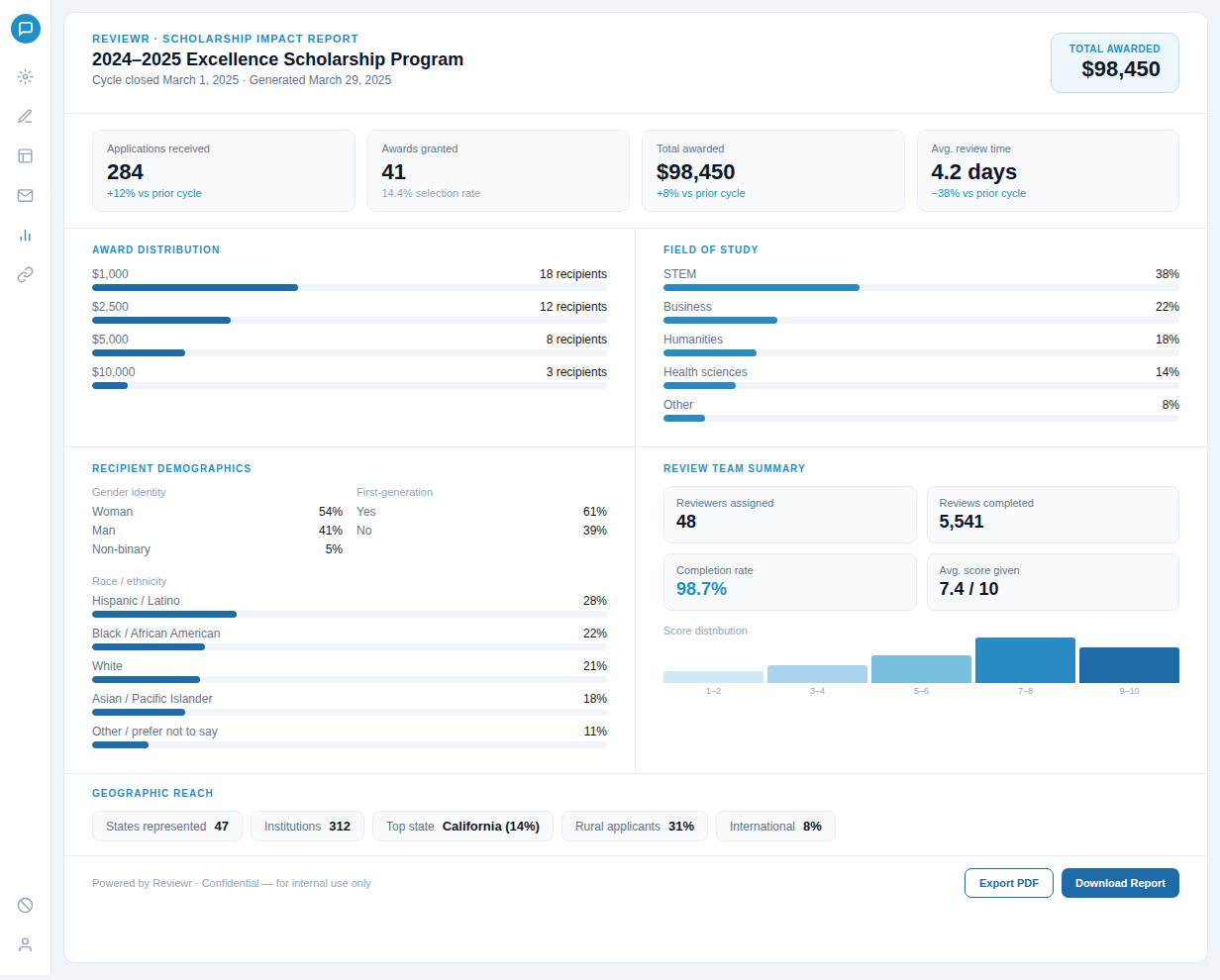This screenshot has height=980, width=1220.
Task: Click the 7–8 score distribution bar
Action: pos(1025,659)
